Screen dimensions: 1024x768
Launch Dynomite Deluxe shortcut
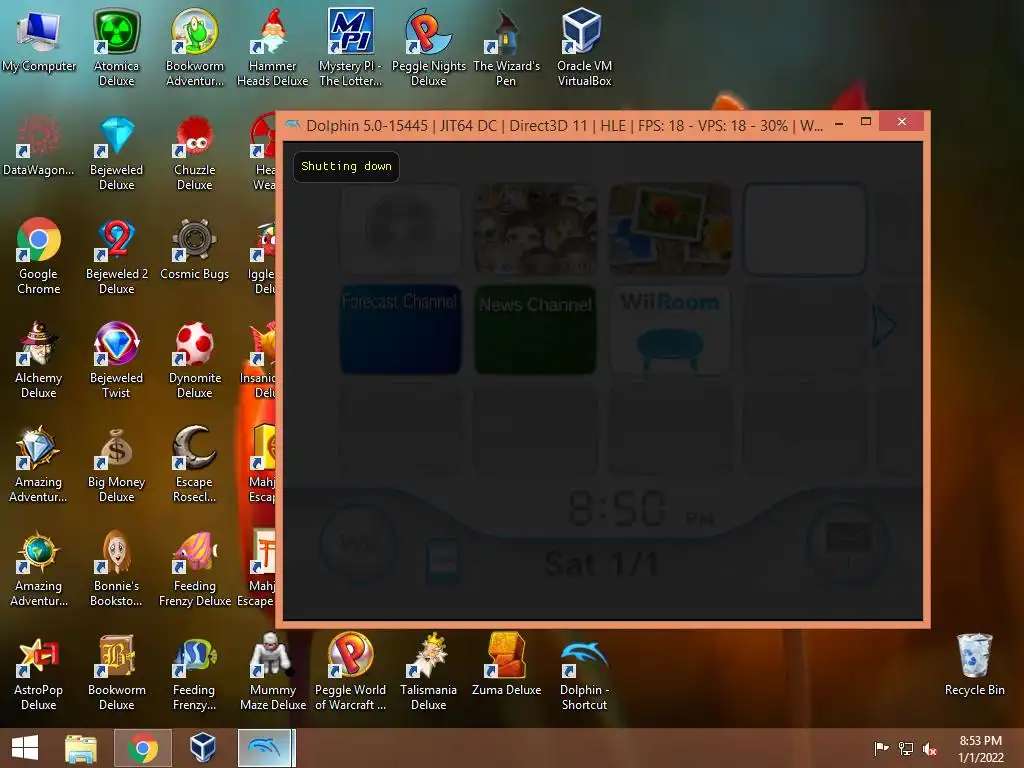click(x=195, y=360)
